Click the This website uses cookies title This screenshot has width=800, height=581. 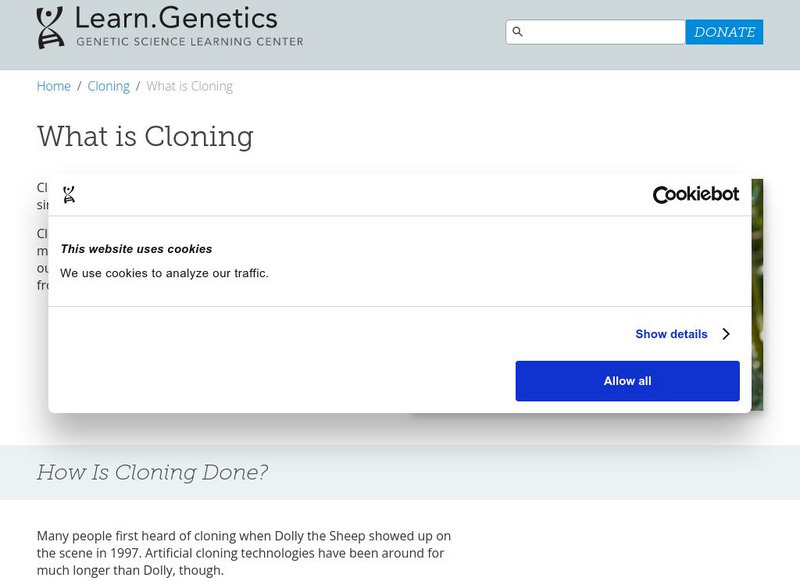(136, 249)
